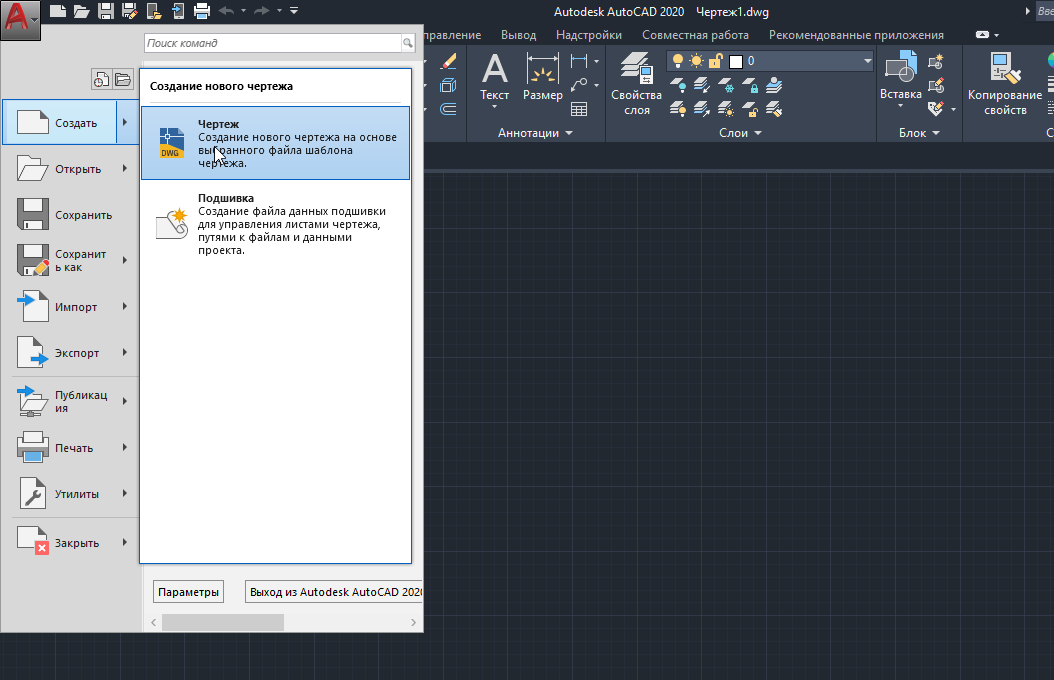Viewport: 1054px width, 680px height.
Task: Click the Вставка block insert button
Action: 901,79
